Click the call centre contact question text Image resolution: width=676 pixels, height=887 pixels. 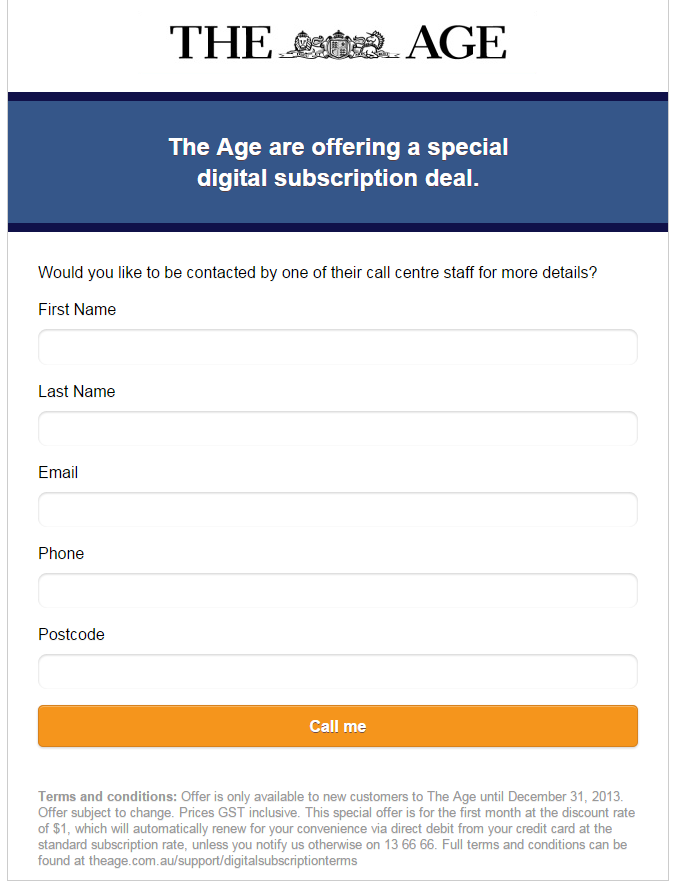click(317, 273)
